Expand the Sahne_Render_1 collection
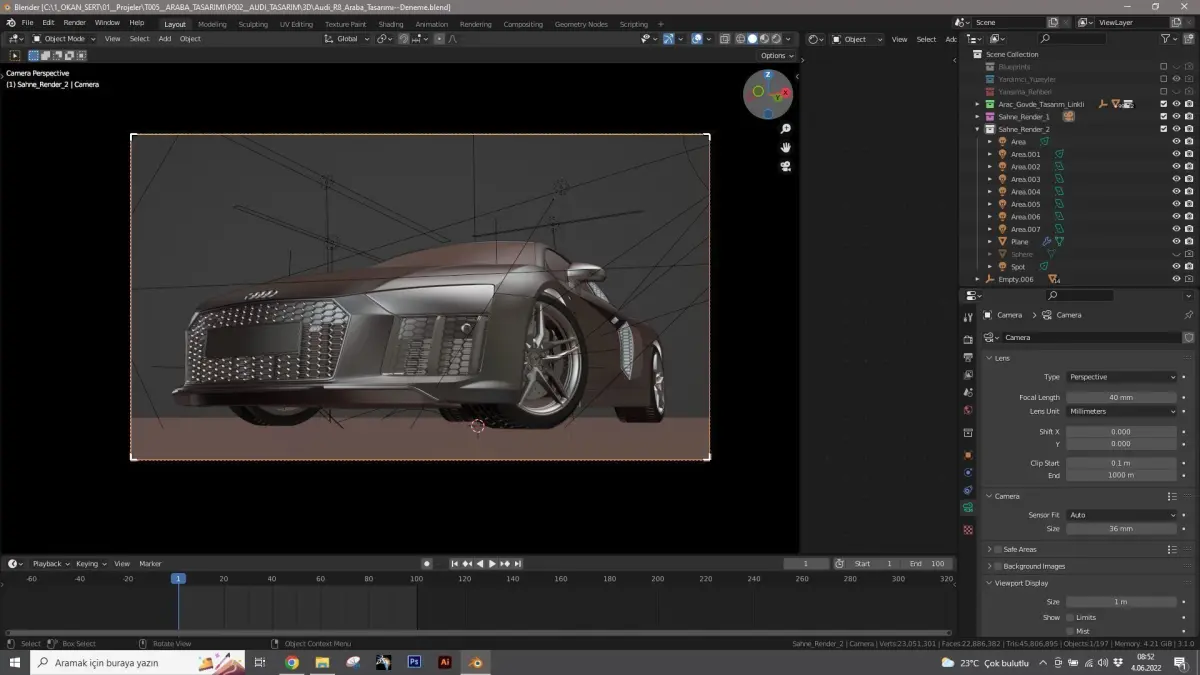This screenshot has width=1200, height=675. (978, 117)
